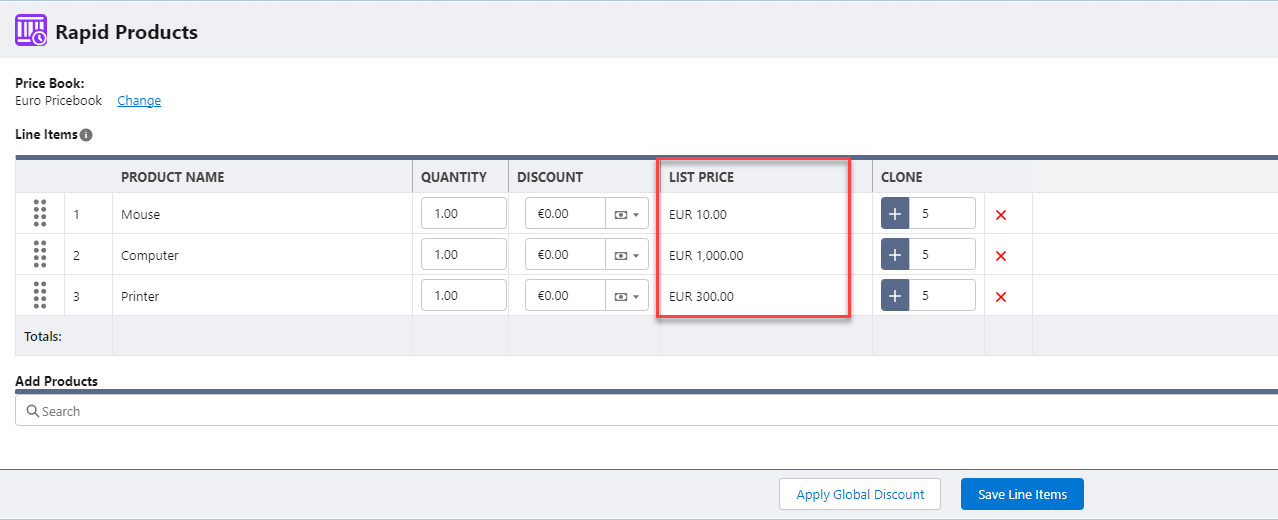Viewport: 1278px width, 520px height.
Task: Clone the Computer line item with plus
Action: (895, 255)
